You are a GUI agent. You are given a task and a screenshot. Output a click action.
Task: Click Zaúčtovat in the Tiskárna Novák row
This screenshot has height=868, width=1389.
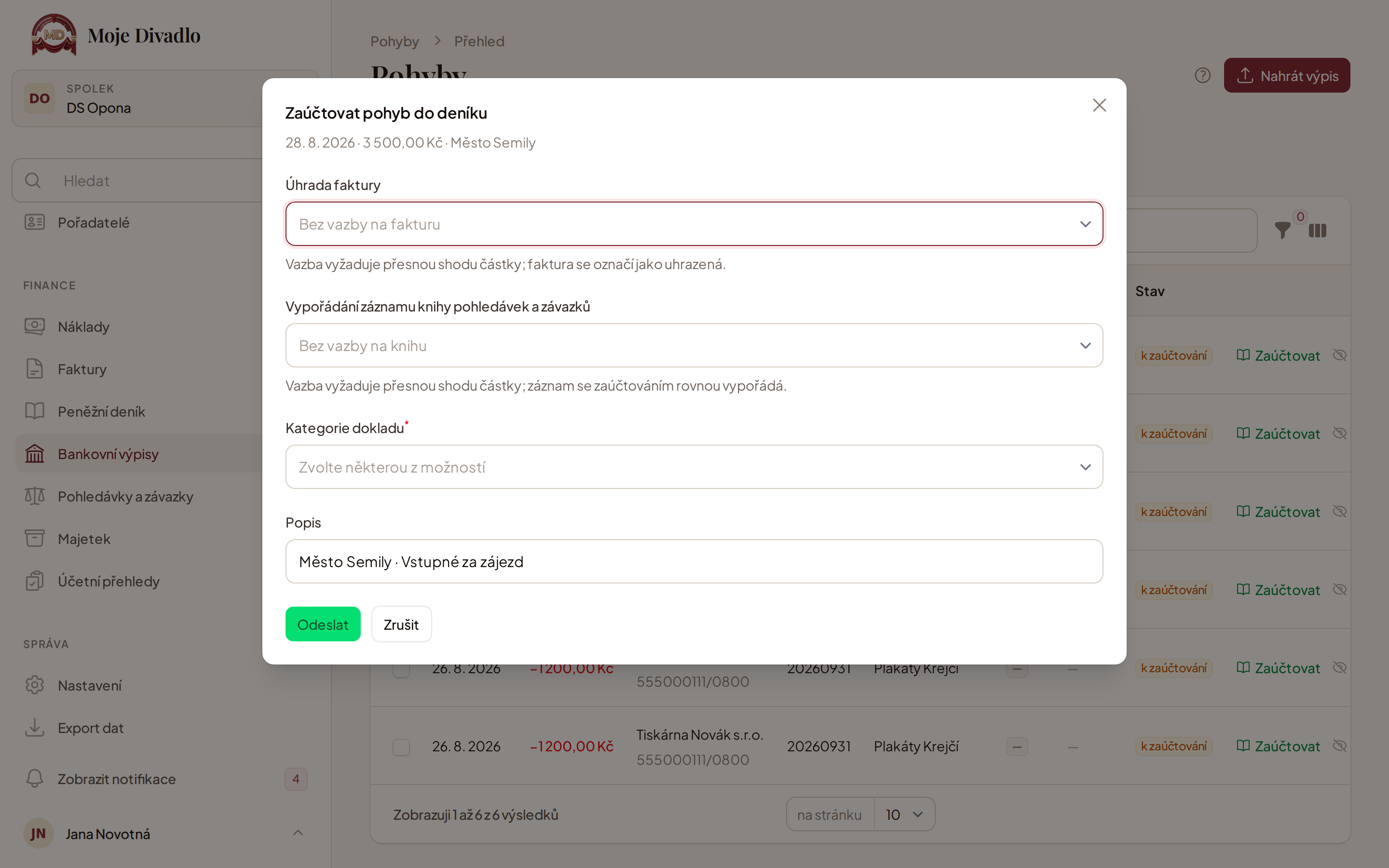coord(1278,746)
